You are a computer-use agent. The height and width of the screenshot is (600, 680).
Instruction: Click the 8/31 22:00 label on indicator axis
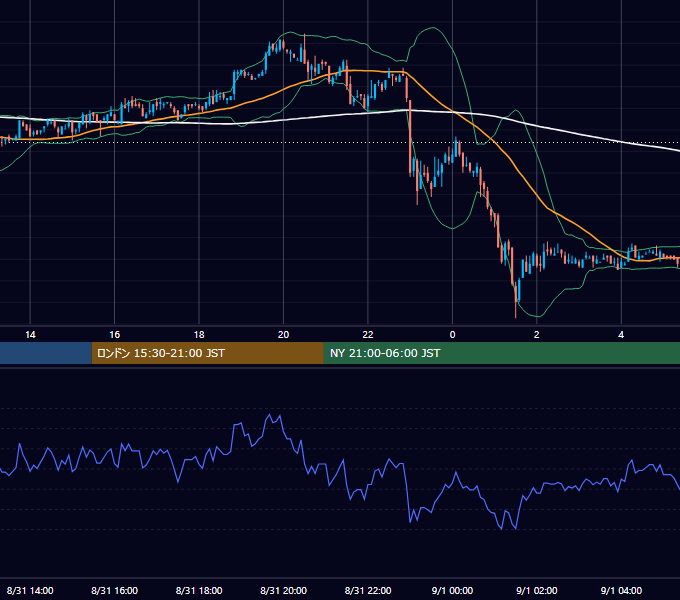tap(368, 590)
